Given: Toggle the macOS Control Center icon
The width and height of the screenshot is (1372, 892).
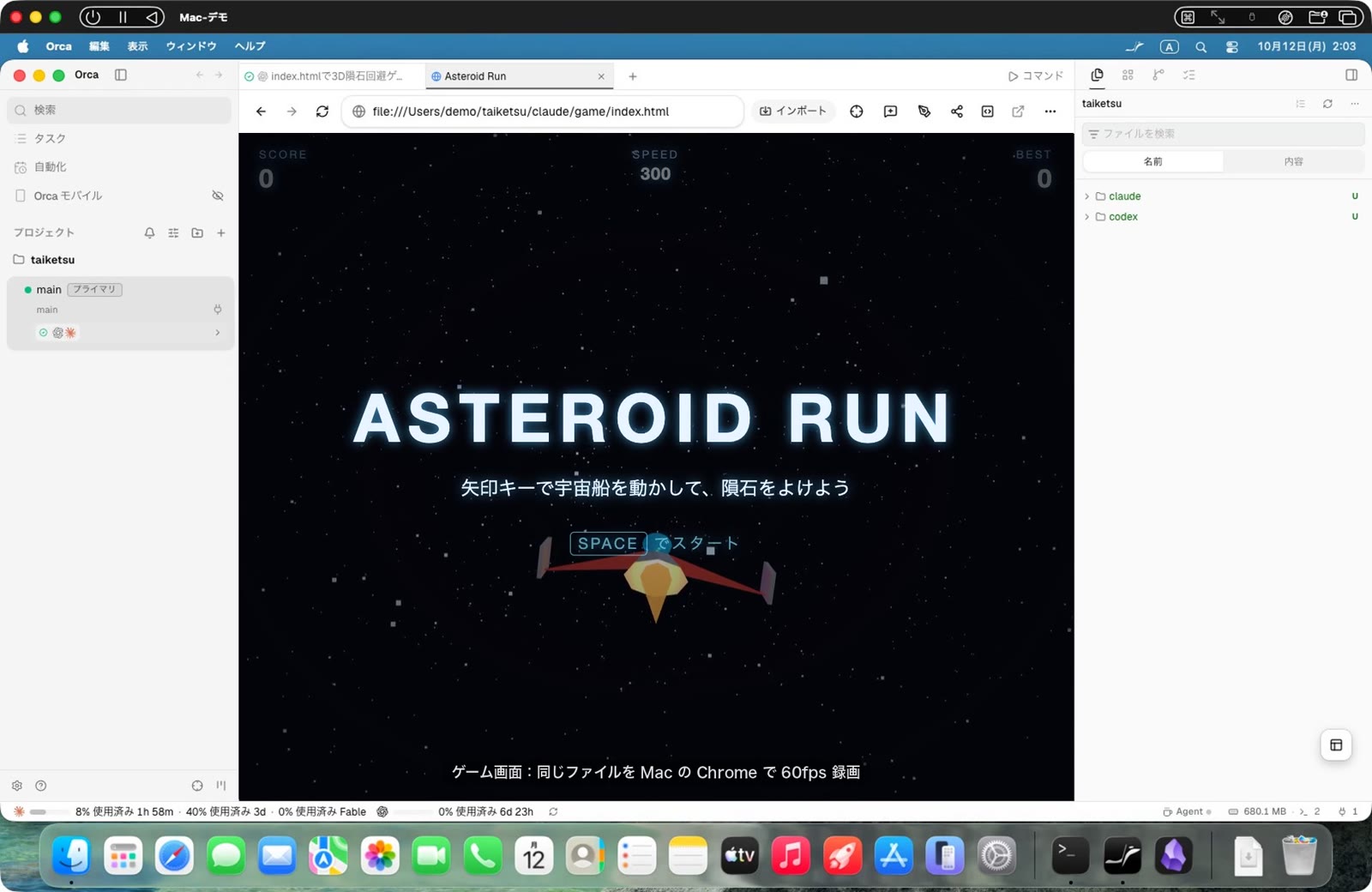Looking at the screenshot, I should point(1232,47).
